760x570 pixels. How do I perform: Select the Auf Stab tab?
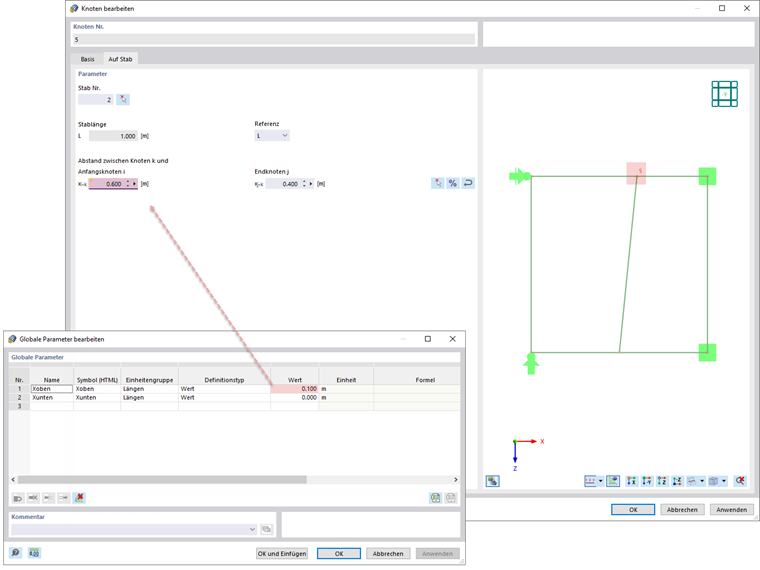[x=120, y=59]
